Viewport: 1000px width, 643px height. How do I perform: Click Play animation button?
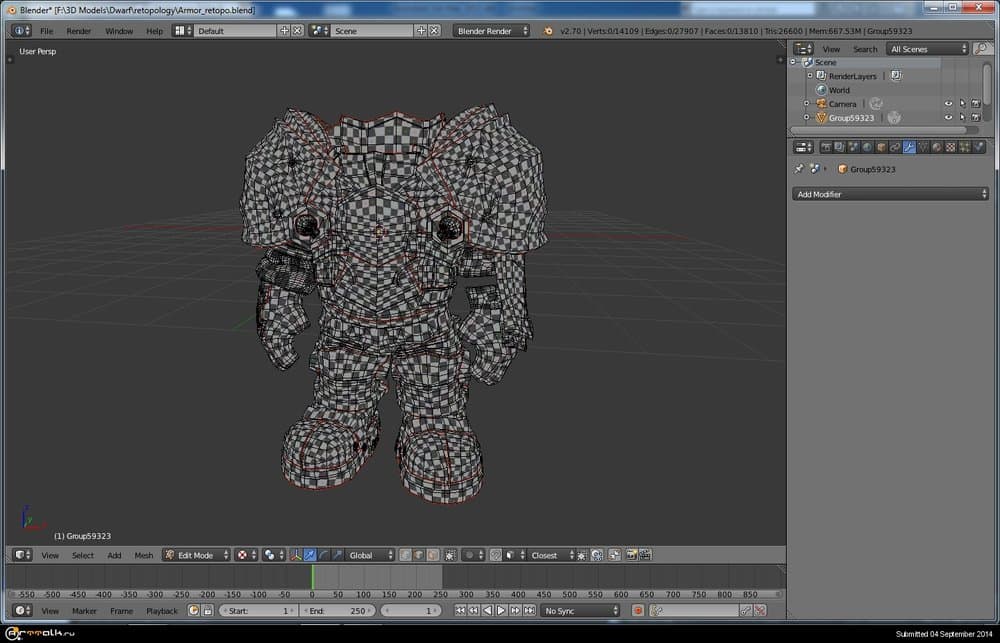coord(501,610)
